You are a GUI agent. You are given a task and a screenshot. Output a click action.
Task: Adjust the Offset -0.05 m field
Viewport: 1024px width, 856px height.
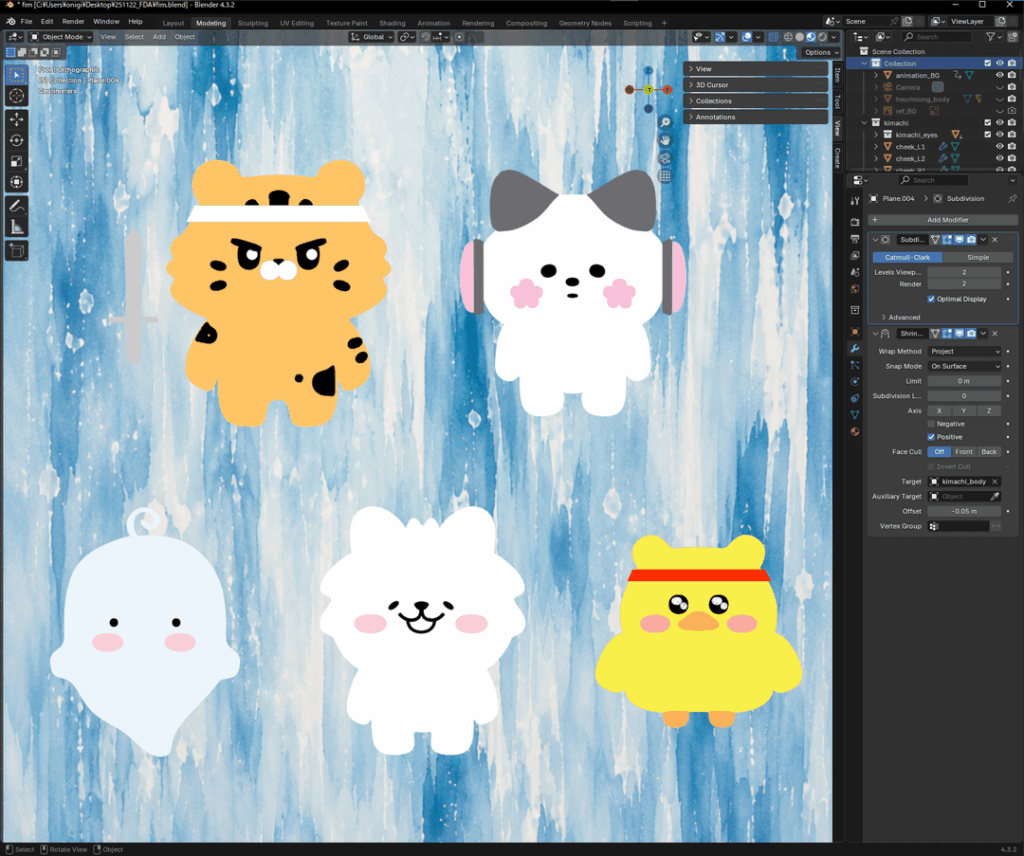click(964, 511)
